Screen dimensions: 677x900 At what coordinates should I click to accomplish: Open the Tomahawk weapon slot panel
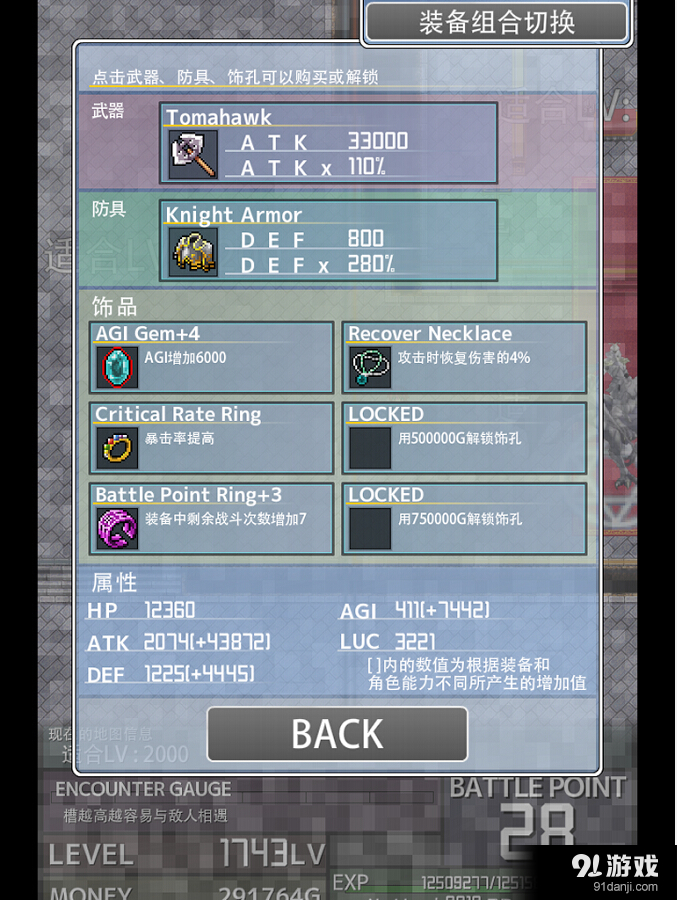coord(328,143)
